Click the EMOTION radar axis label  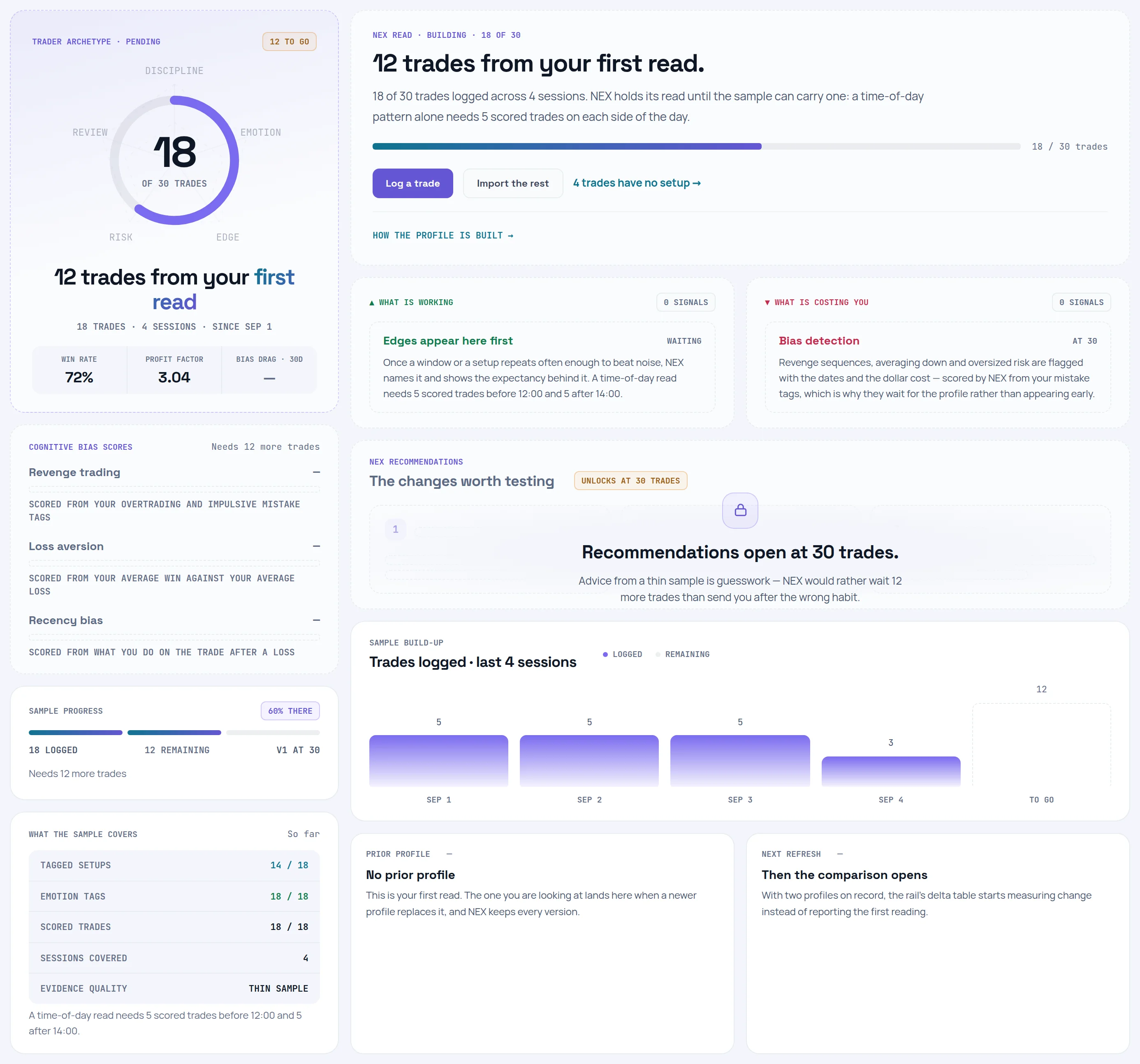(x=261, y=132)
